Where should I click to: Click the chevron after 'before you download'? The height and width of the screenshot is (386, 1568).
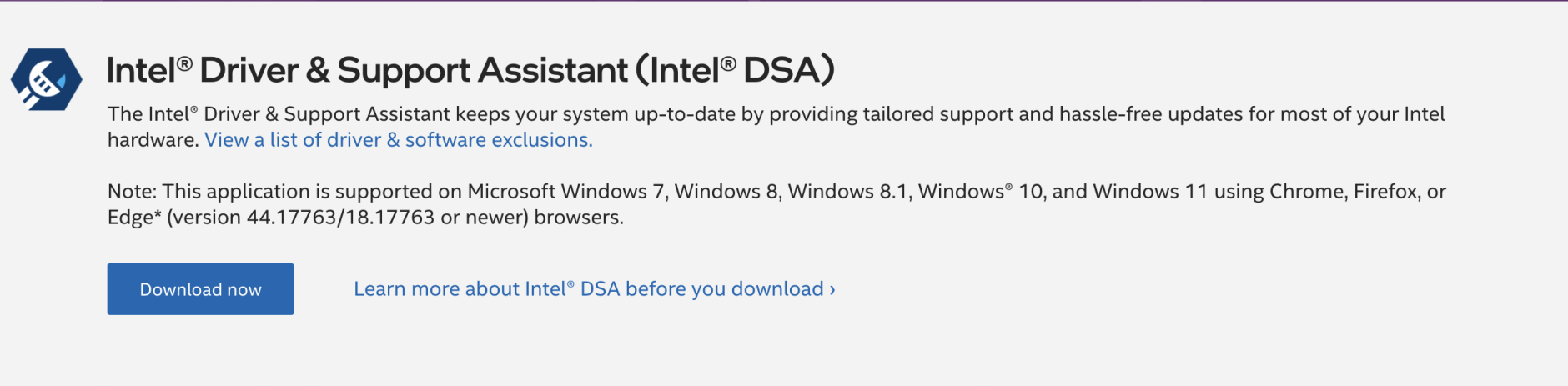(x=832, y=289)
